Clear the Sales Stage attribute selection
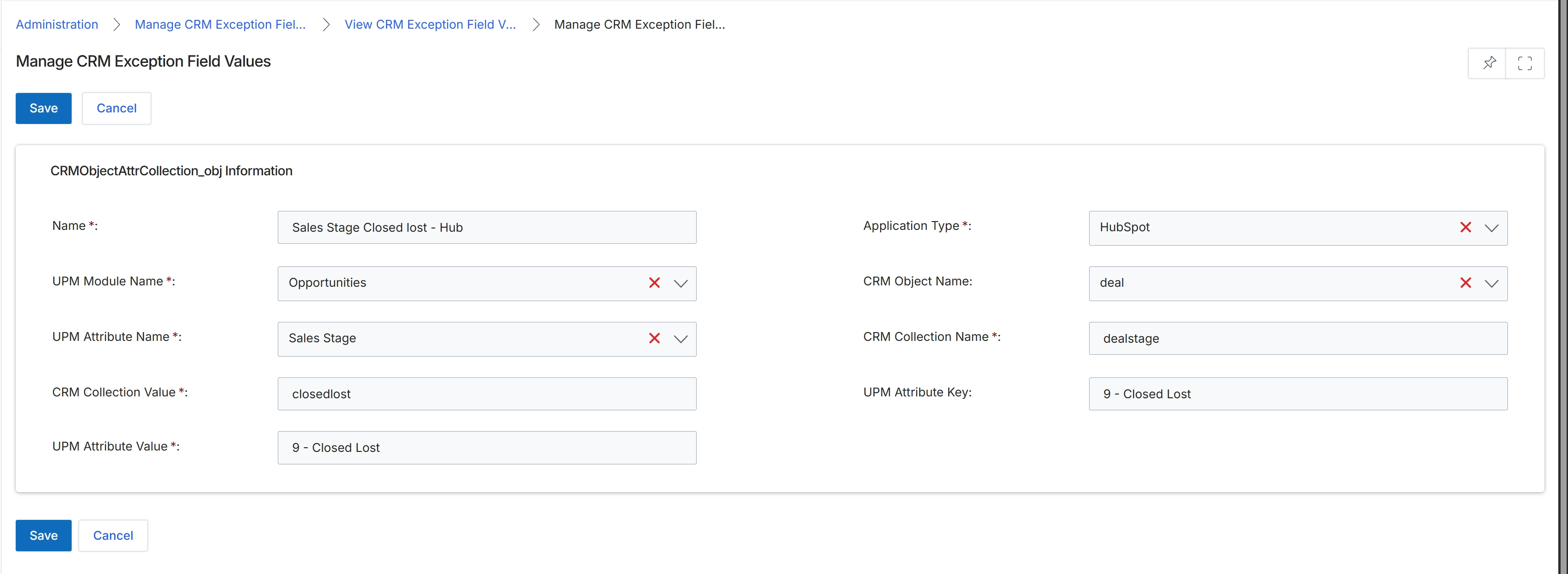Screen dimensions: 1568x574 tap(655, 338)
